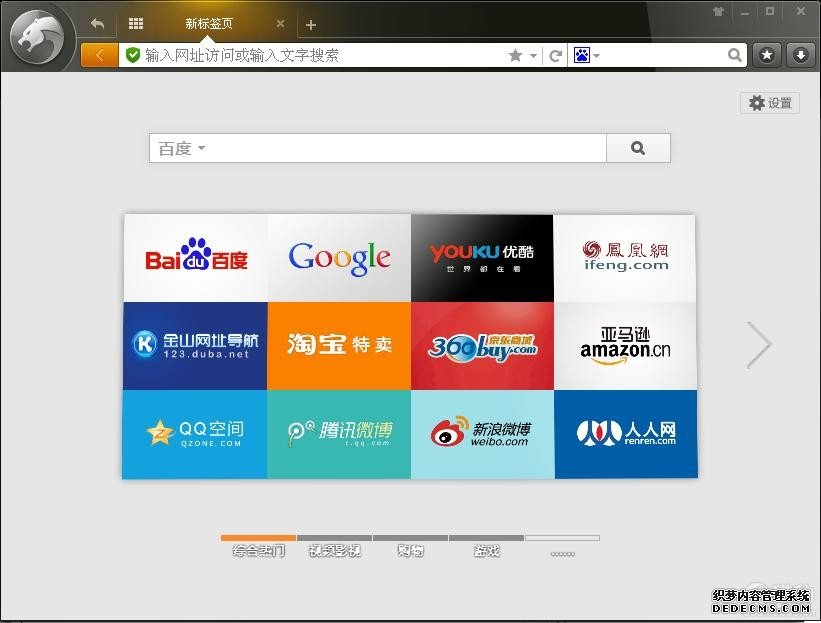Image resolution: width=821 pixels, height=623 pixels.
Task: Click the undo closed tab arrow
Action: coord(97,24)
